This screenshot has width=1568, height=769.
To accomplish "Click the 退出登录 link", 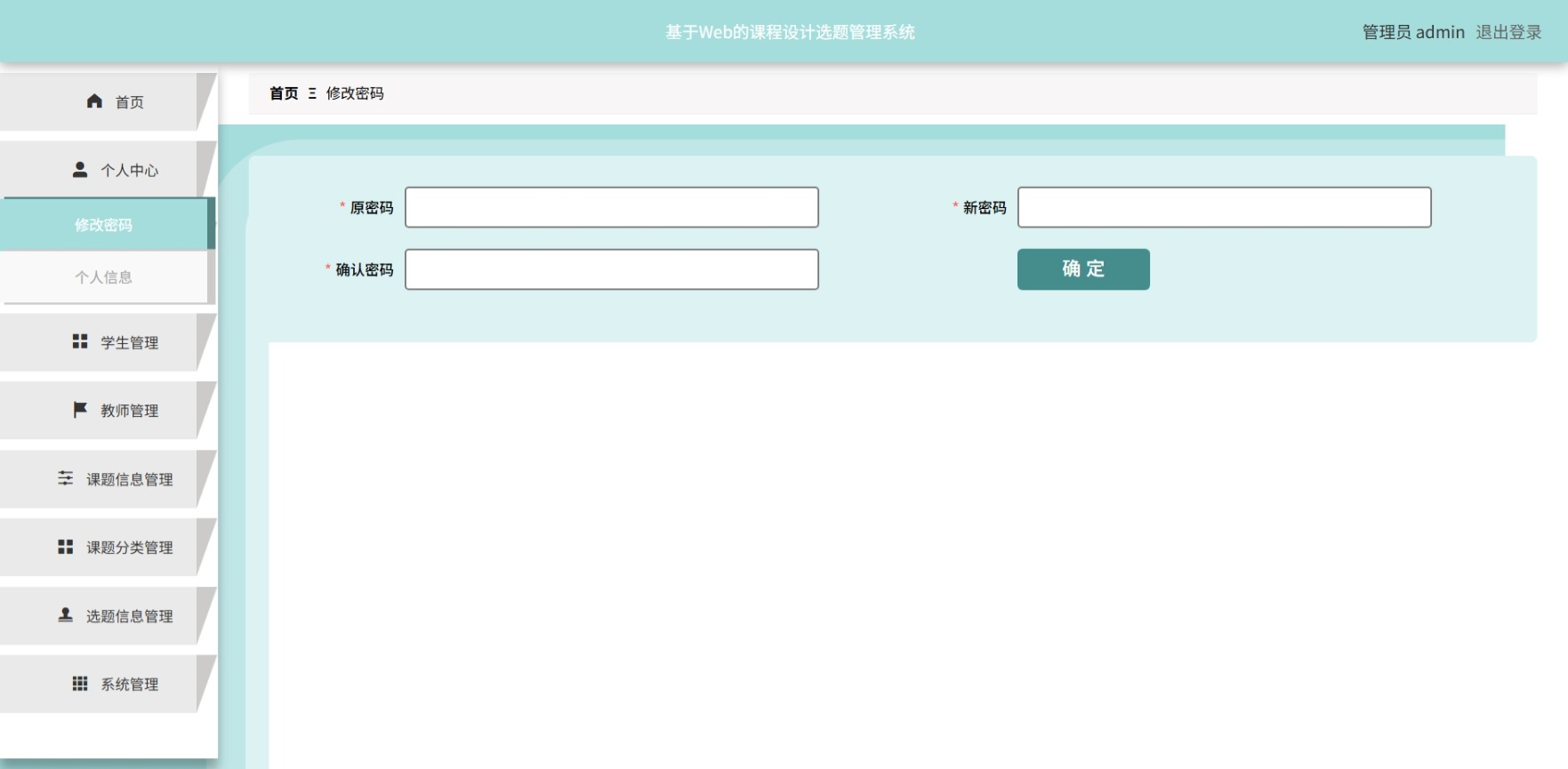I will (1508, 32).
